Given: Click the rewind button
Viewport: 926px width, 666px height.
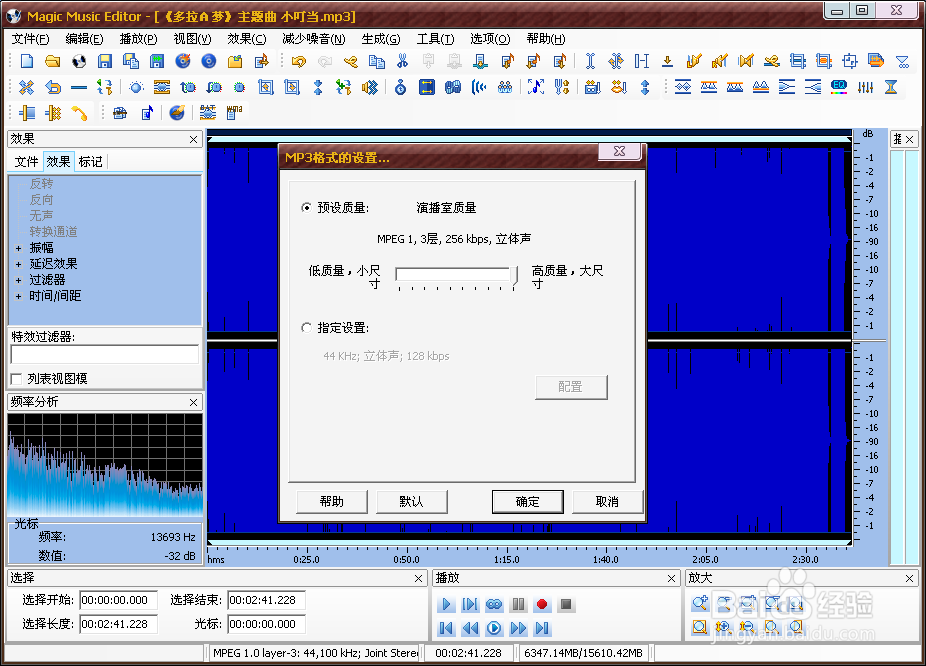Looking at the screenshot, I should 470,628.
